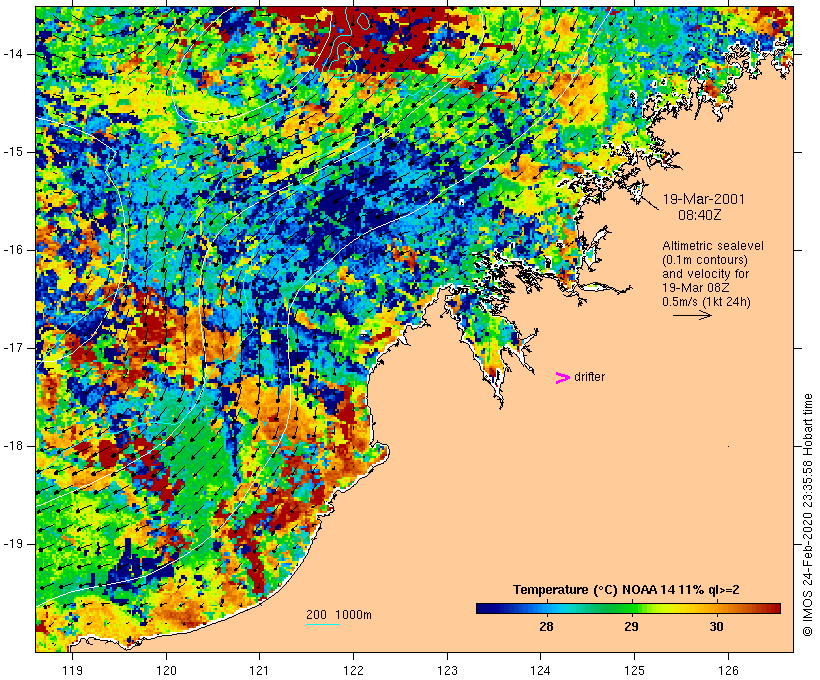Click the time text 08:40Z
Screen dimensions: 820x680
tap(700, 215)
